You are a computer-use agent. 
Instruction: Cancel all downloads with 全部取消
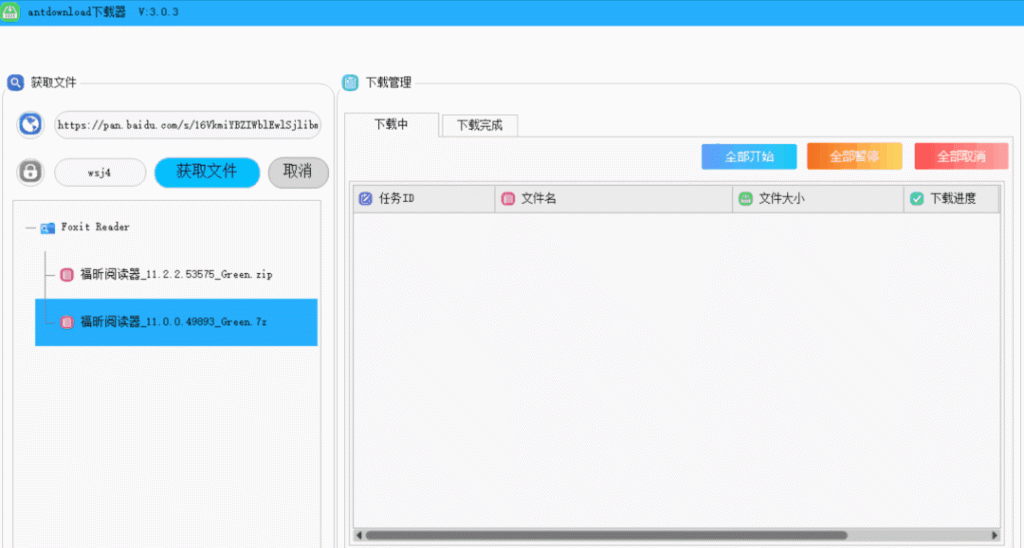[961, 157]
